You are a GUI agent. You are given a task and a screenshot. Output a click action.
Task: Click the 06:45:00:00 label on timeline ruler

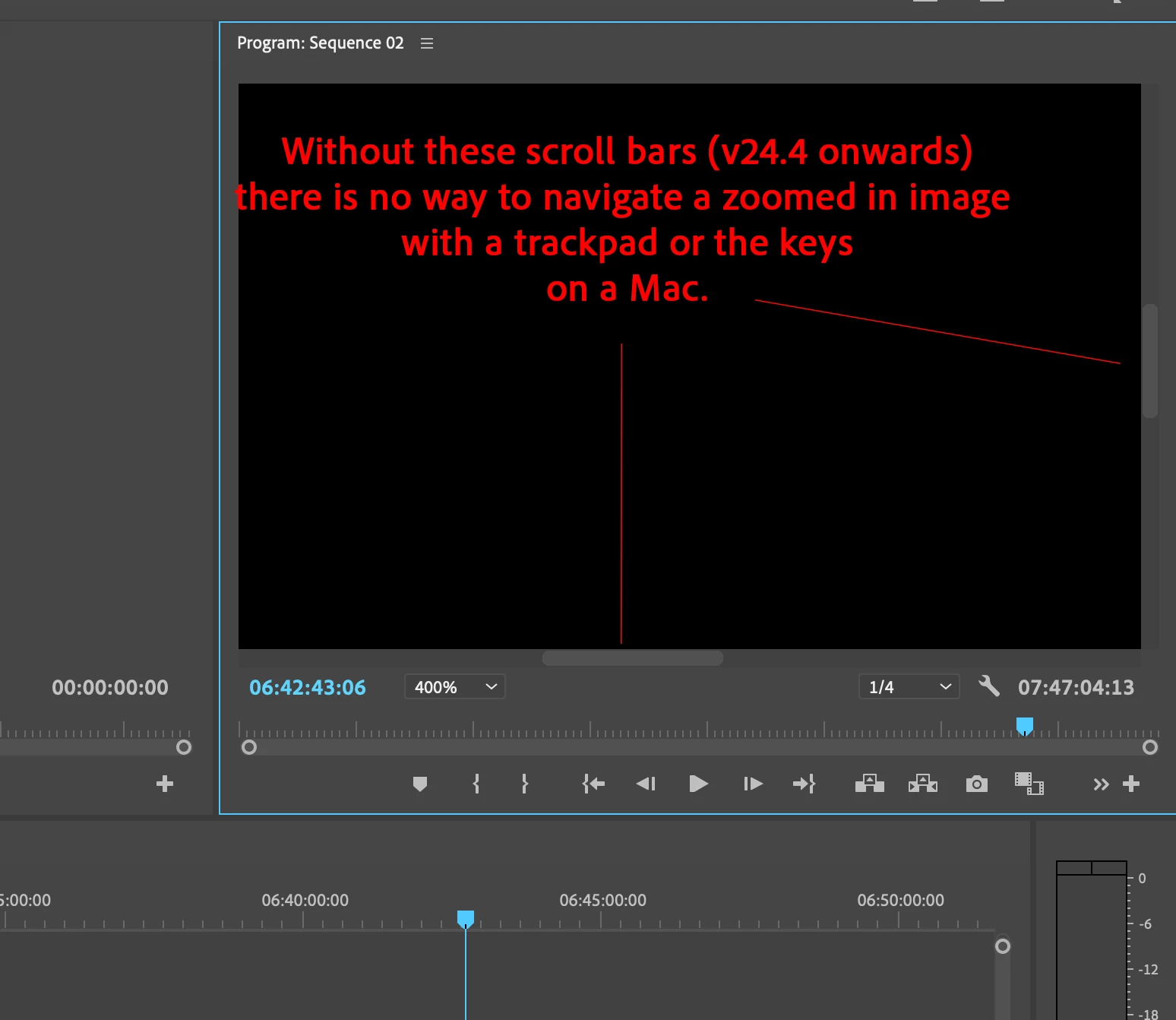(x=603, y=901)
